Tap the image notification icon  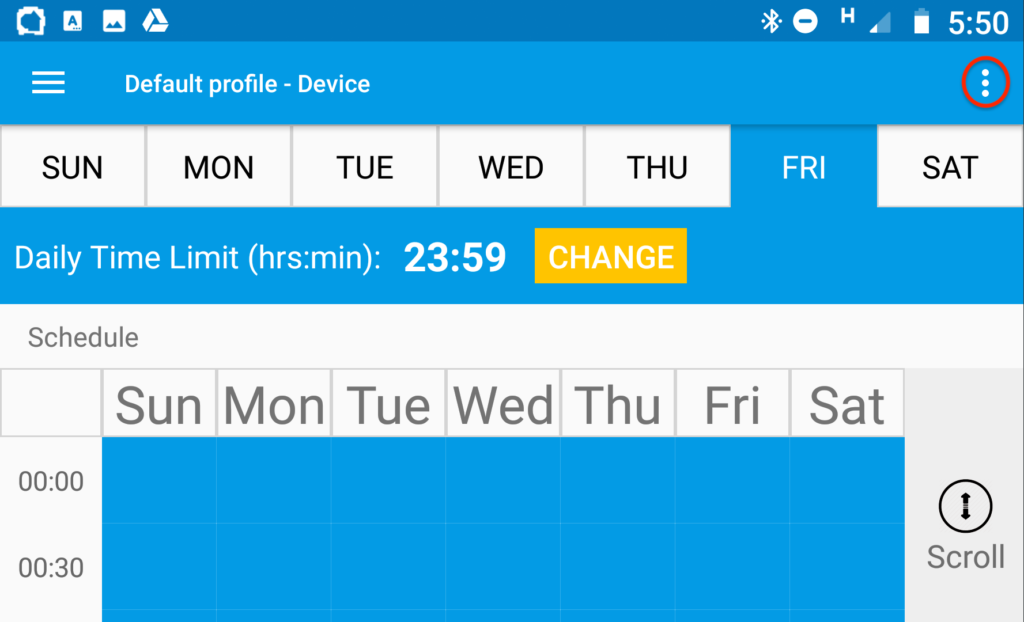(x=114, y=21)
